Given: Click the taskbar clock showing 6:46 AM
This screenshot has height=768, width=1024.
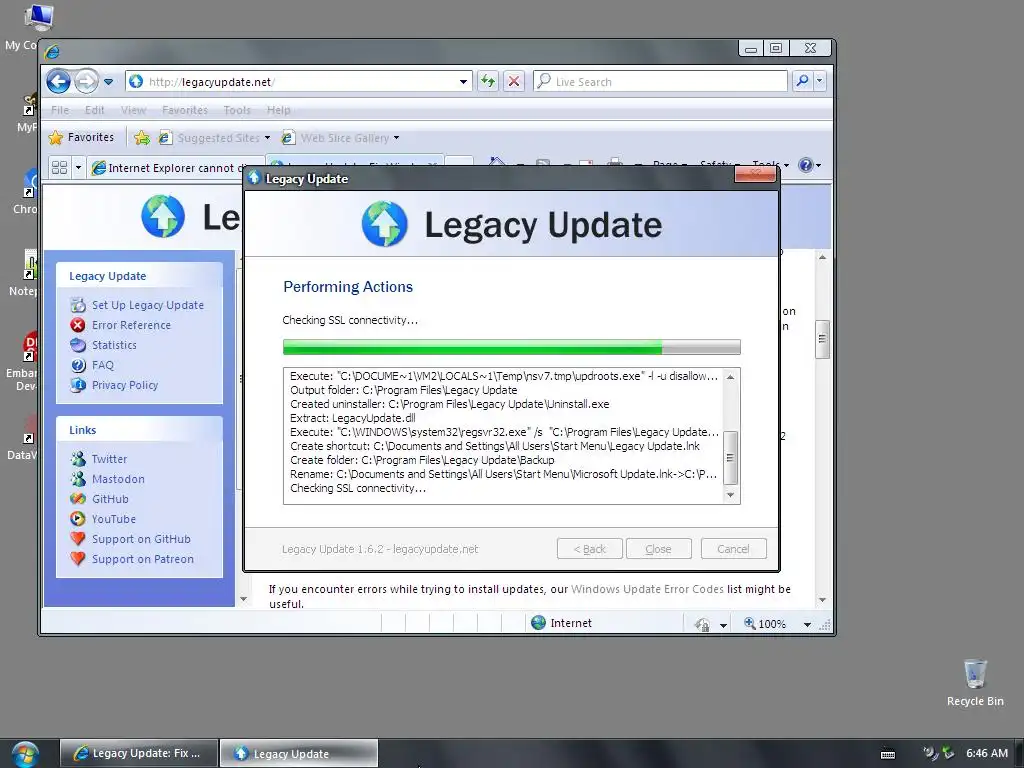Looking at the screenshot, I should coord(987,753).
